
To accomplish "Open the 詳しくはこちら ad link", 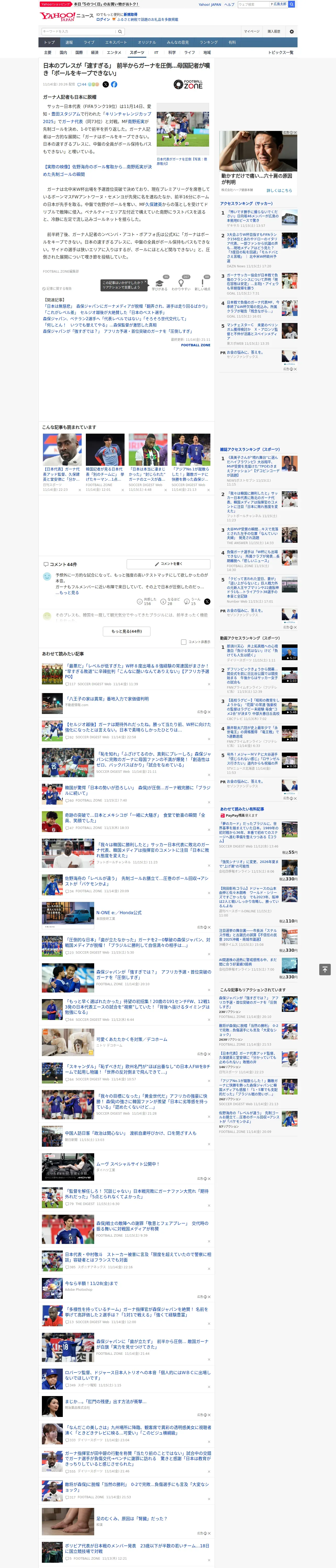I will 279,191.
